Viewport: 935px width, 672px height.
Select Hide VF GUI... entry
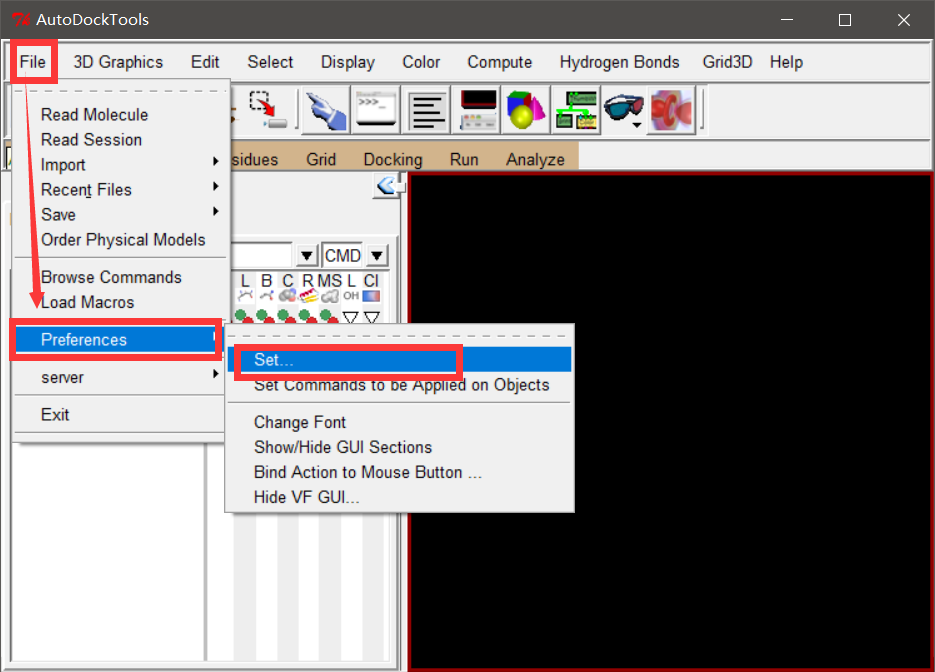pyautogui.click(x=400, y=497)
